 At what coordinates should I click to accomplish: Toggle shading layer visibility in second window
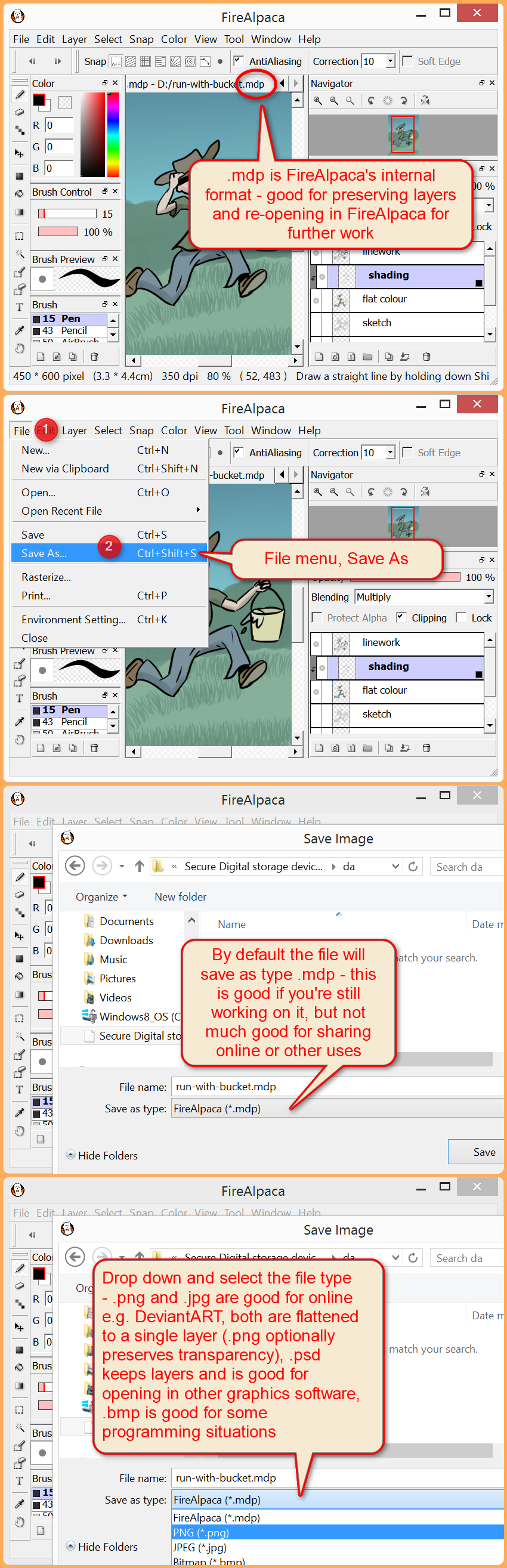322,667
